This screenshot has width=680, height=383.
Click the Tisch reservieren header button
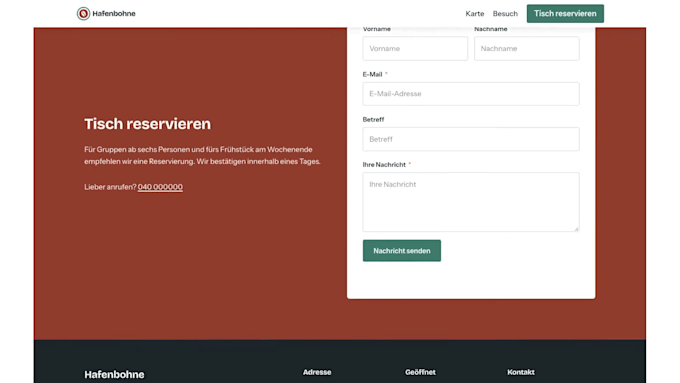(x=565, y=13)
